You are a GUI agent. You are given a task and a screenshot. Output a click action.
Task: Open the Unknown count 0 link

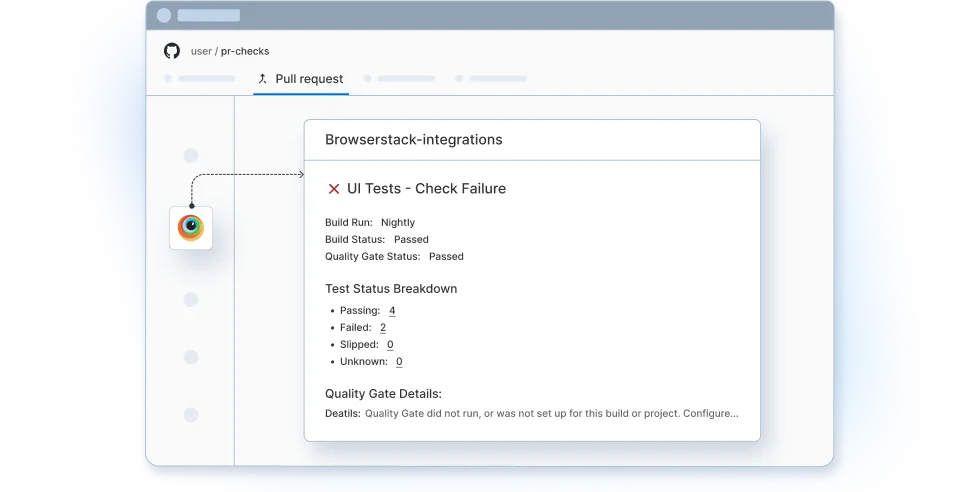coord(399,361)
